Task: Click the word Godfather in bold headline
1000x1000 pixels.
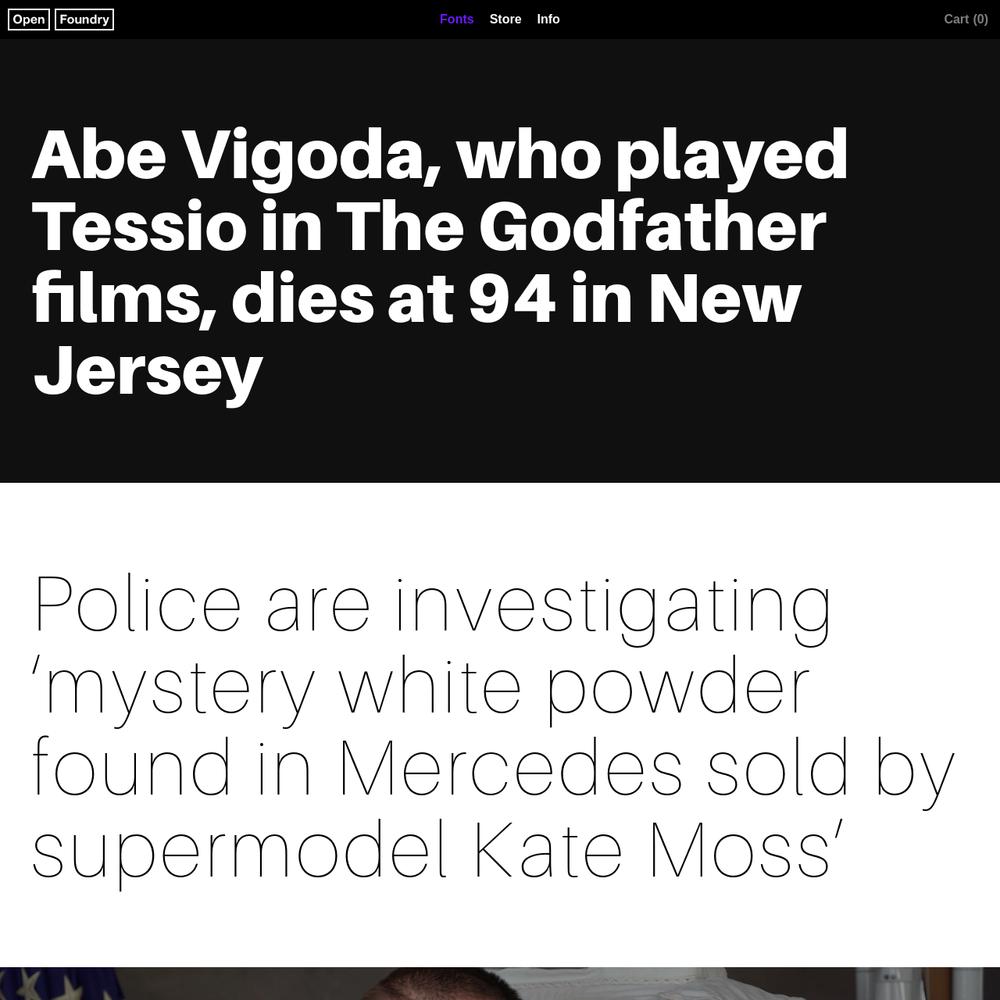Action: [652, 226]
